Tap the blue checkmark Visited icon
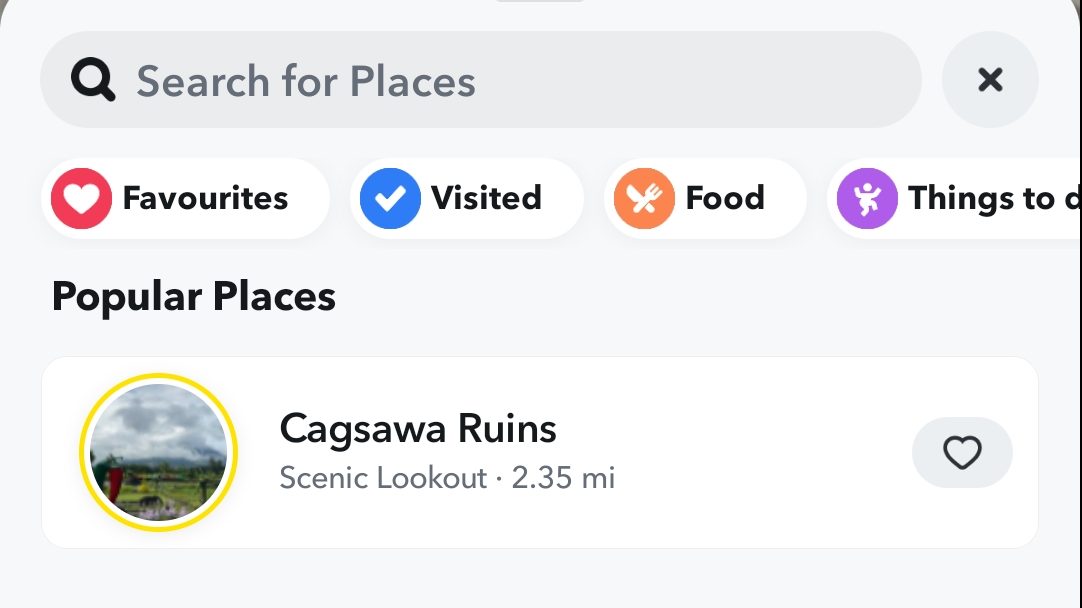Image resolution: width=1082 pixels, height=608 pixels. [x=390, y=198]
